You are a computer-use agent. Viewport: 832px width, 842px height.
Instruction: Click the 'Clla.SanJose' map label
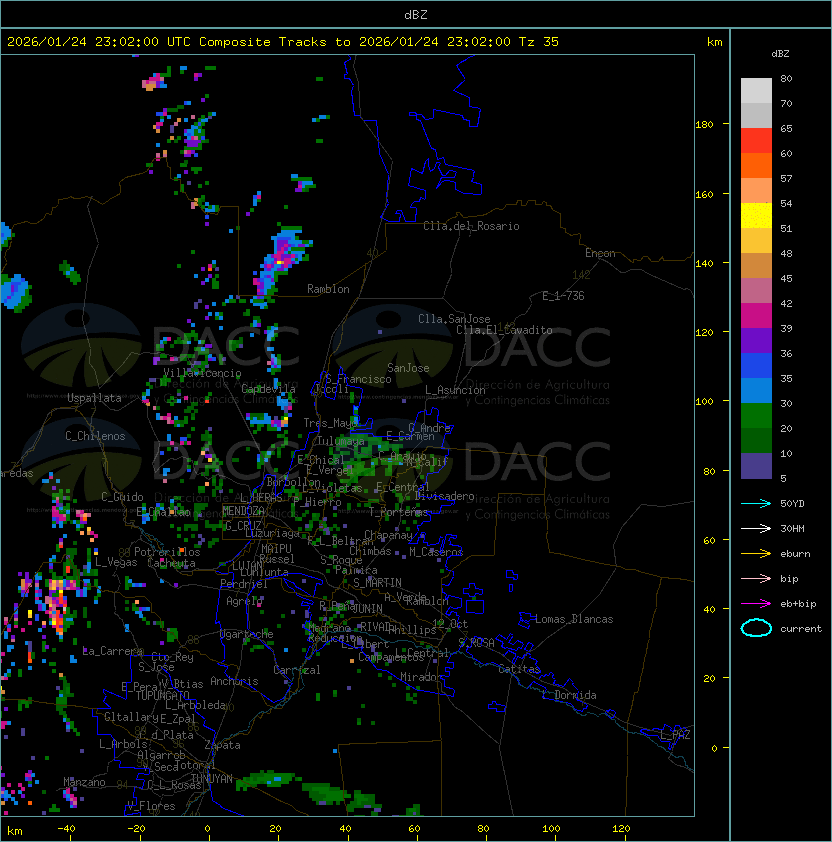[454, 319]
